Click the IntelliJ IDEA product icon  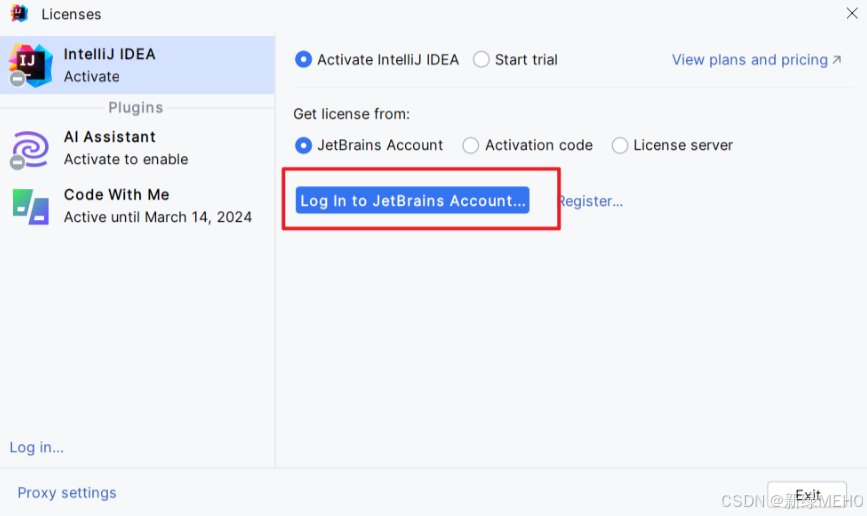[x=30, y=65]
